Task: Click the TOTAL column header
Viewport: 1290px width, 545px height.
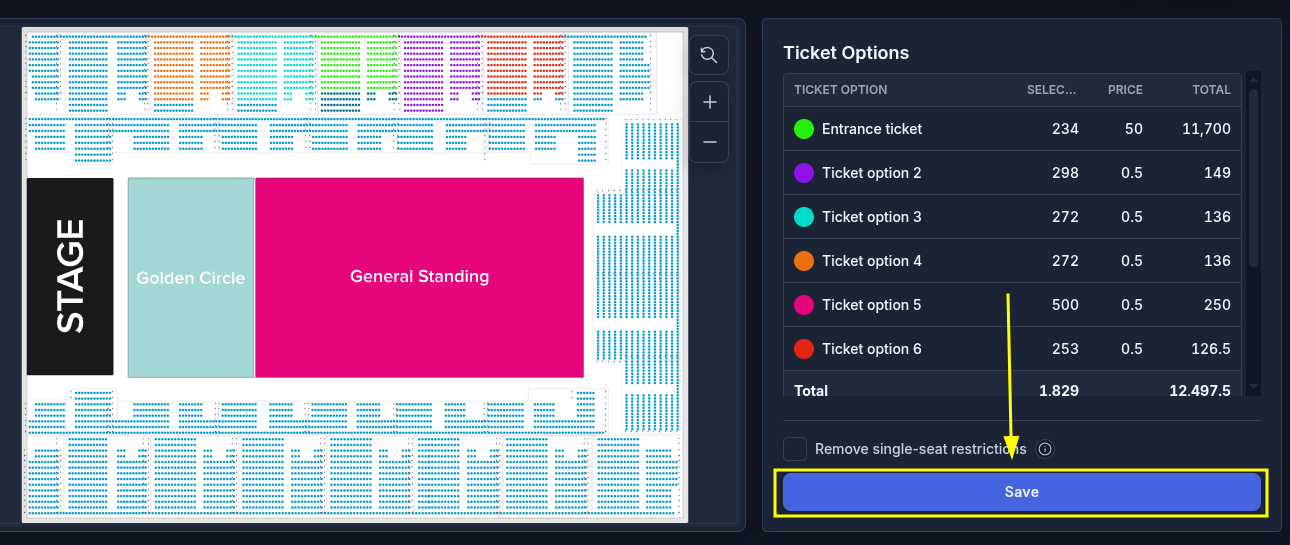Action: (1211, 90)
